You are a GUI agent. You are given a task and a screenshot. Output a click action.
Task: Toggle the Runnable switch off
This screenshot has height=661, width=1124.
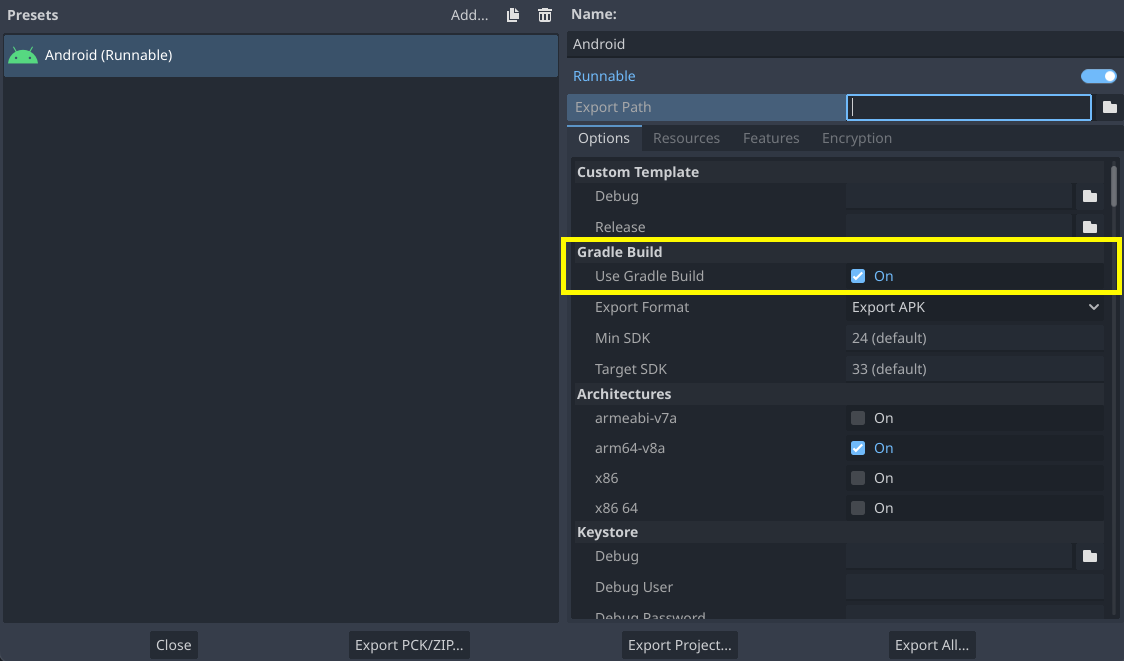pyautogui.click(x=1098, y=76)
